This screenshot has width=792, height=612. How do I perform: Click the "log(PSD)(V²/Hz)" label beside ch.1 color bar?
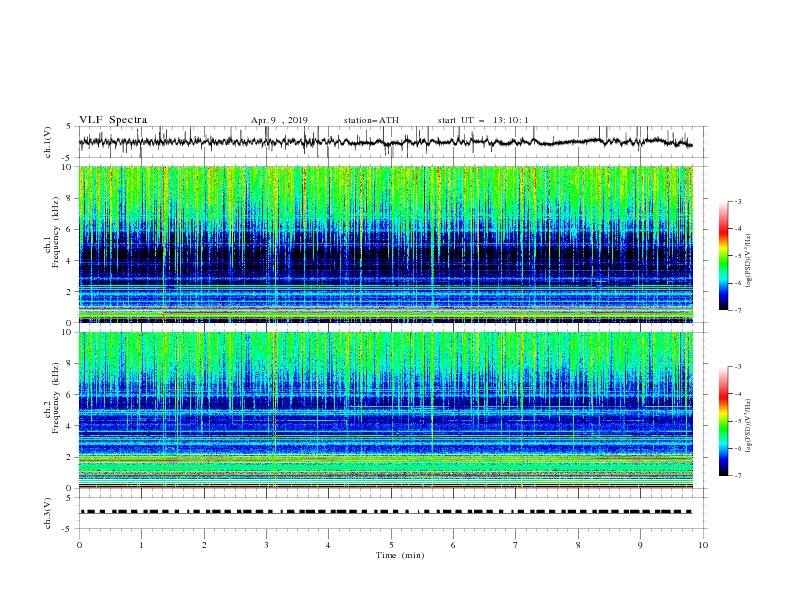(x=749, y=261)
